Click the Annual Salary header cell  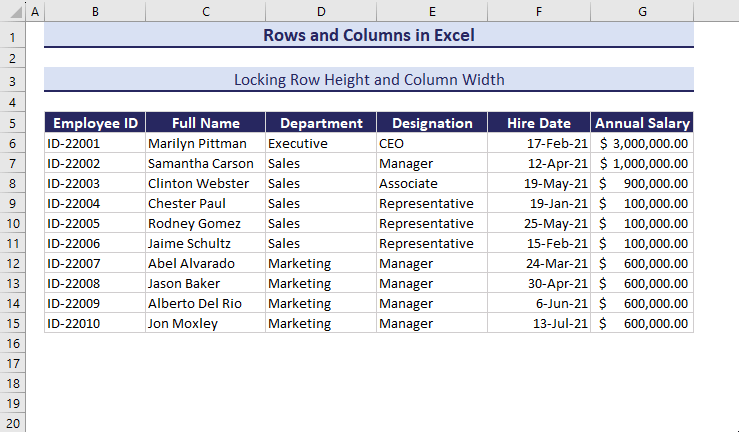(642, 123)
